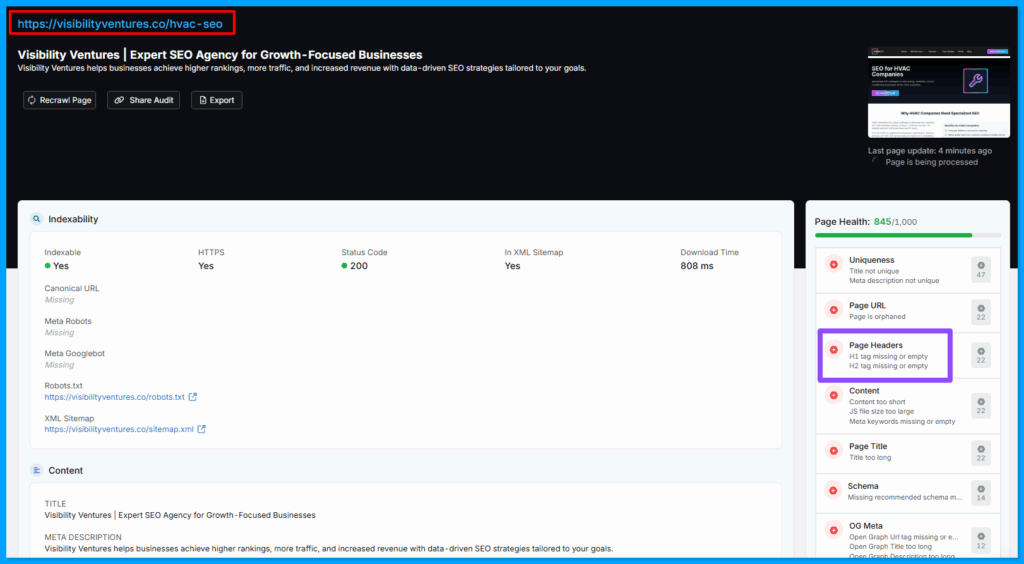This screenshot has height=564, width=1024.
Task: Click the 22 score badge for Page Title
Action: 981,453
